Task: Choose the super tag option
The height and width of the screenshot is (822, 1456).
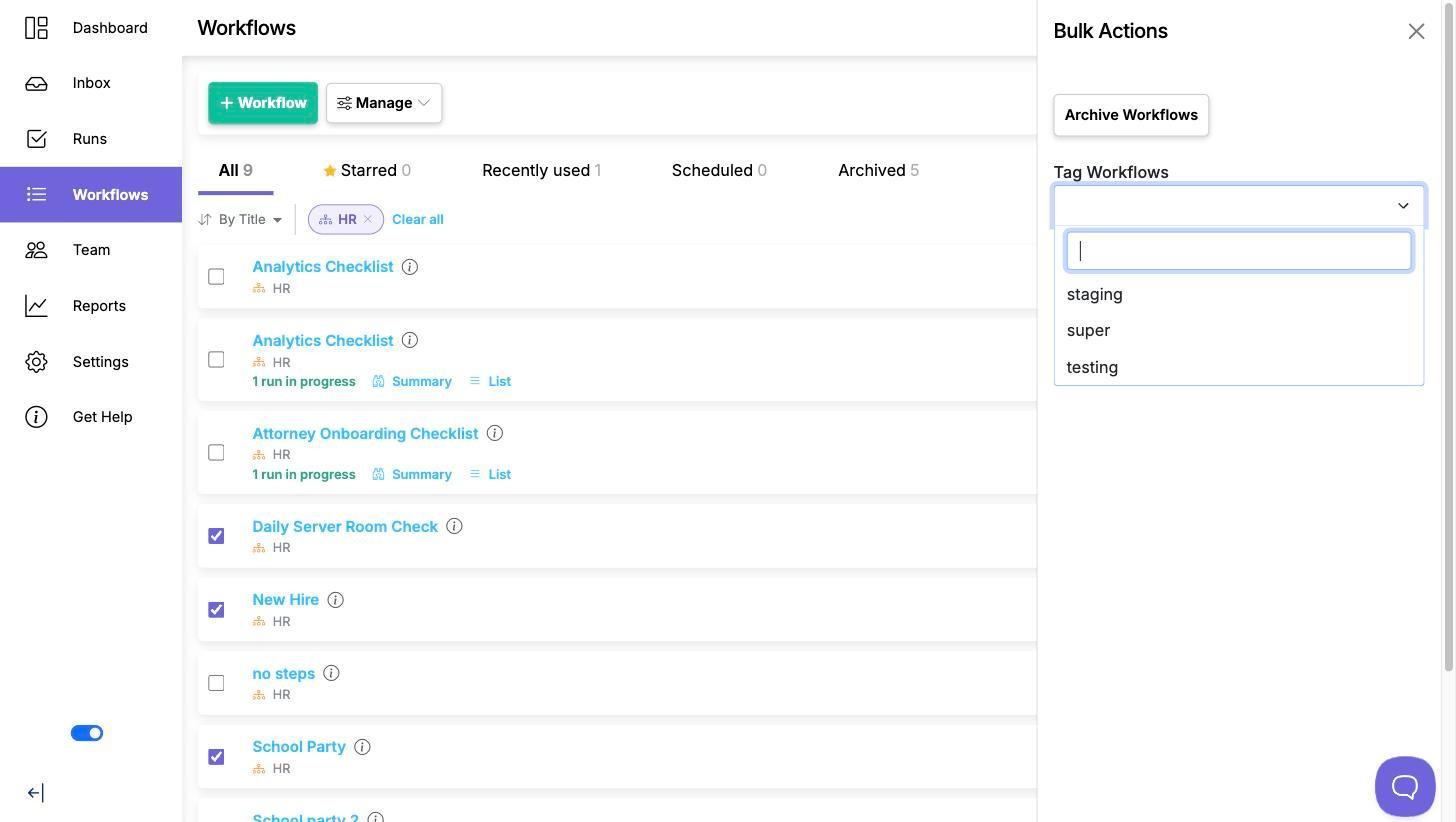Action: [1239, 330]
